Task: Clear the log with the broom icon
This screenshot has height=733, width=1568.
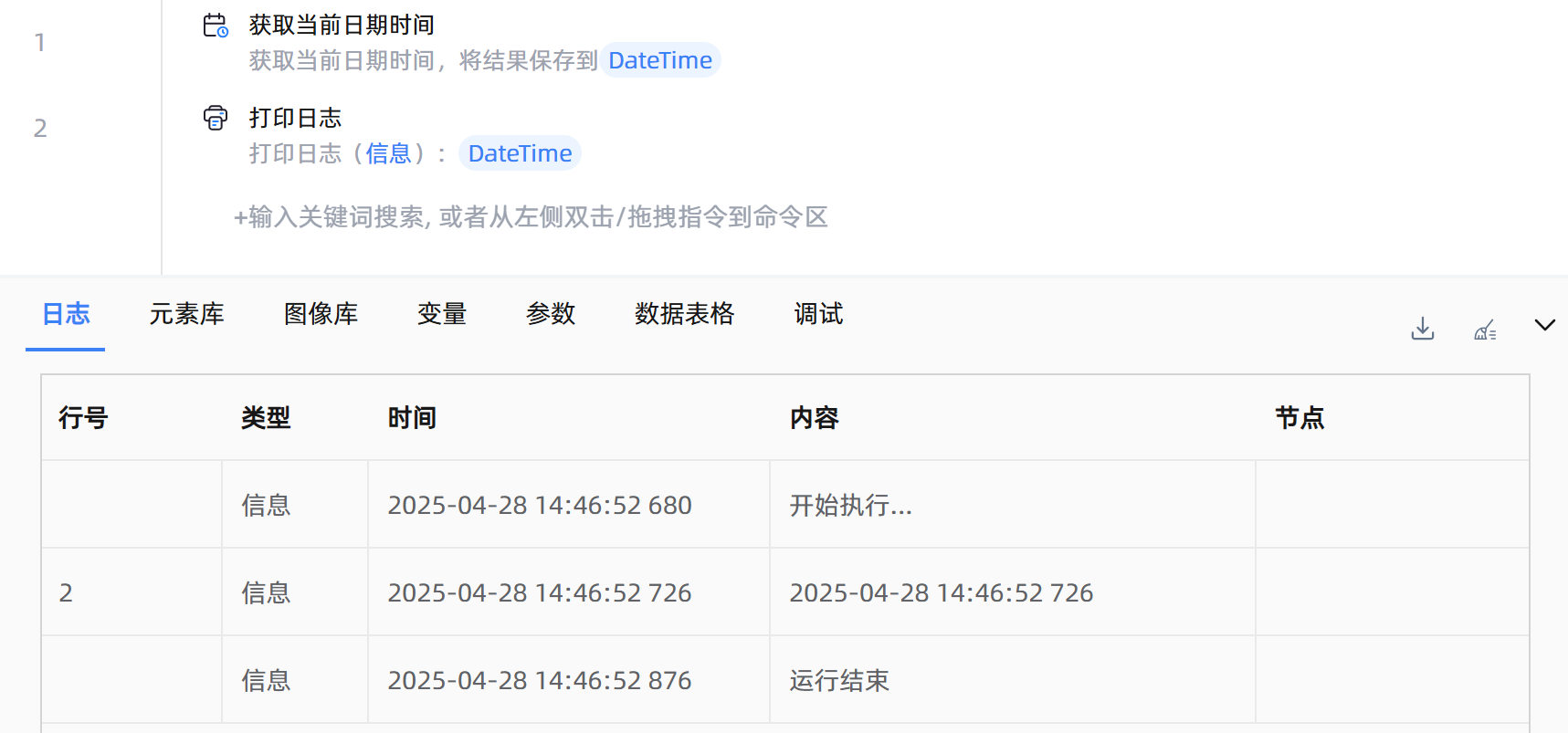Action: click(x=1485, y=330)
